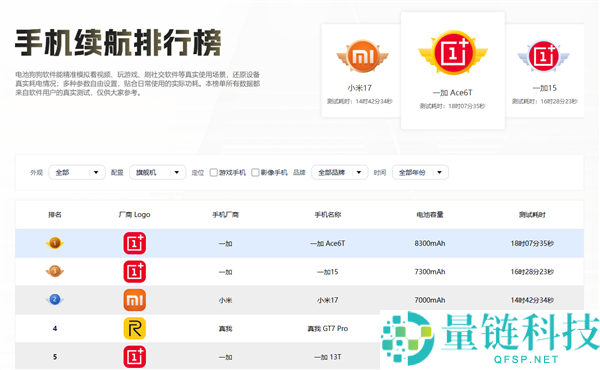Image resolution: width=600 pixels, height=370 pixels.
Task: Open the 一加 Ace6T top card title
Action: coord(452,93)
